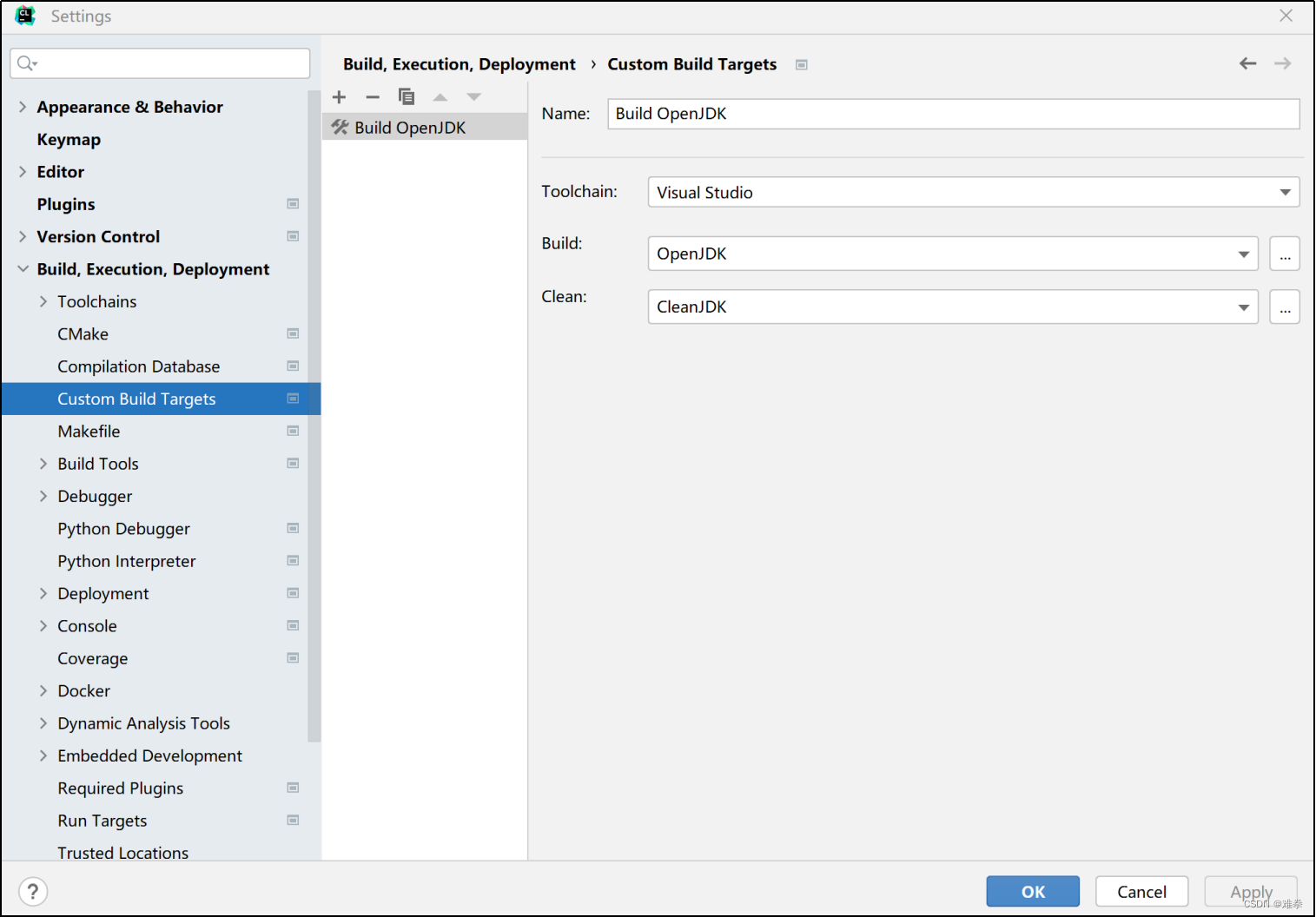
Task: Expand Appearance & Behavior section
Action: [x=23, y=107]
